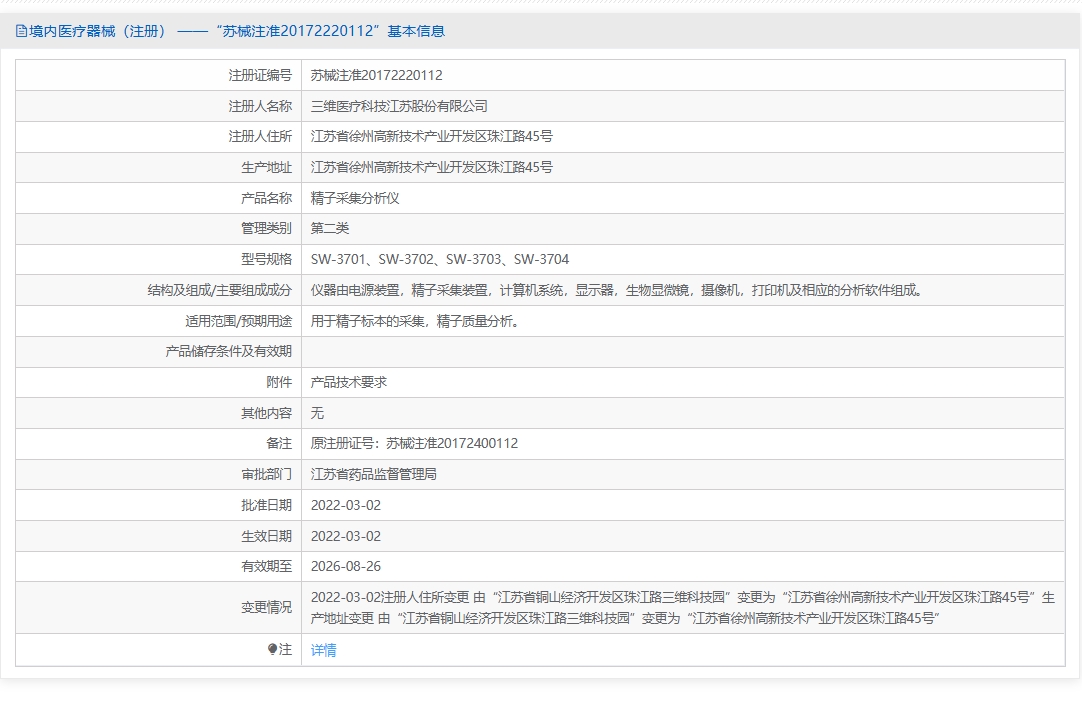
Task: Select the date in the 批准日期 row
Action: pos(346,505)
